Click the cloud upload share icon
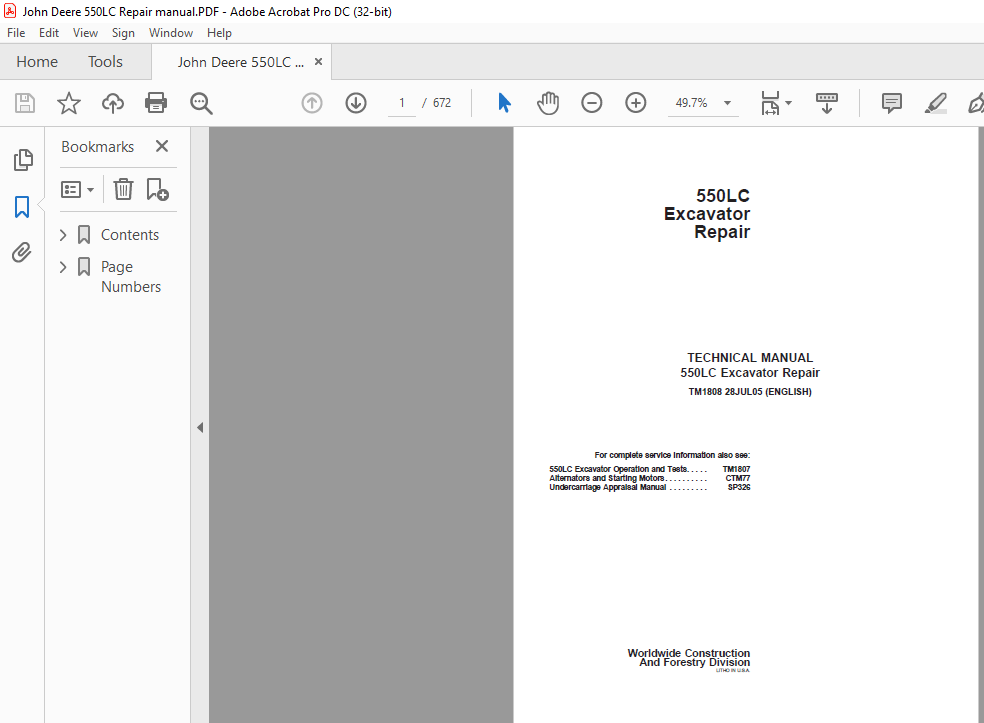 point(113,102)
